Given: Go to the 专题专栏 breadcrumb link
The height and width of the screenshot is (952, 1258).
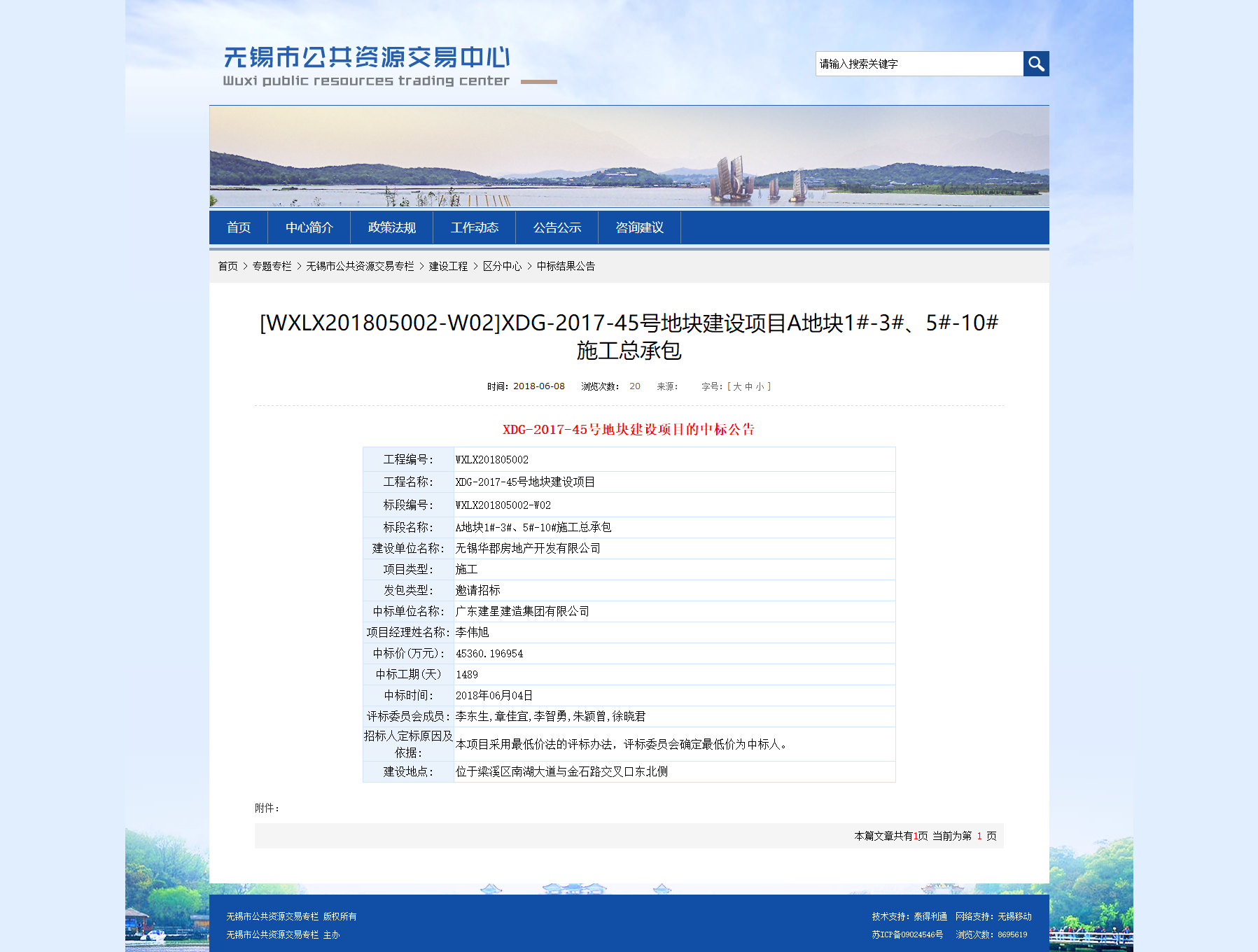Looking at the screenshot, I should pyautogui.click(x=272, y=266).
